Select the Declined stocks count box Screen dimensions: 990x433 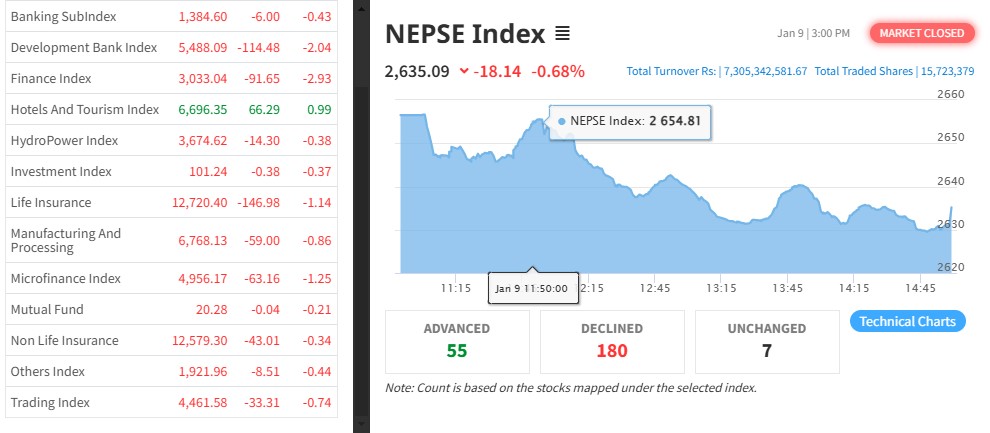tap(612, 340)
